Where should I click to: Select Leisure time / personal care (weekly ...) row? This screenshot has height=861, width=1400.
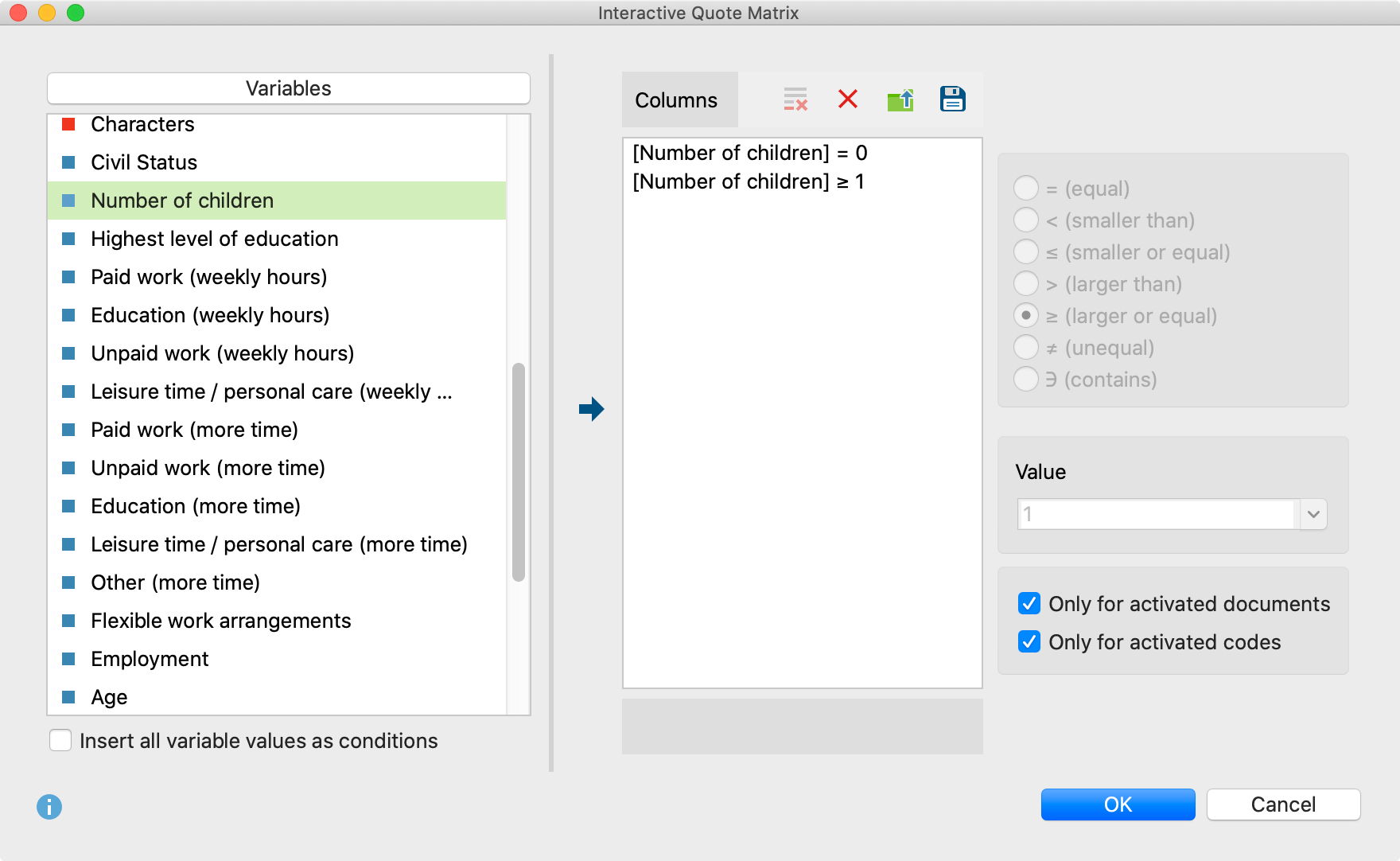(277, 392)
